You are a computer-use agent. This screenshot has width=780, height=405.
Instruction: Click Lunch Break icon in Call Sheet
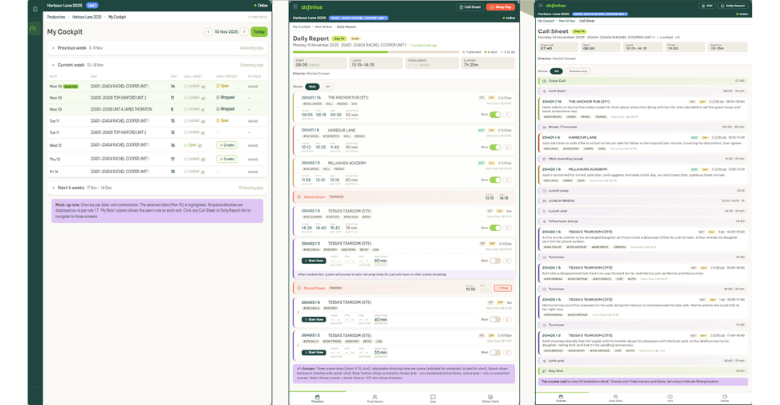(544, 201)
